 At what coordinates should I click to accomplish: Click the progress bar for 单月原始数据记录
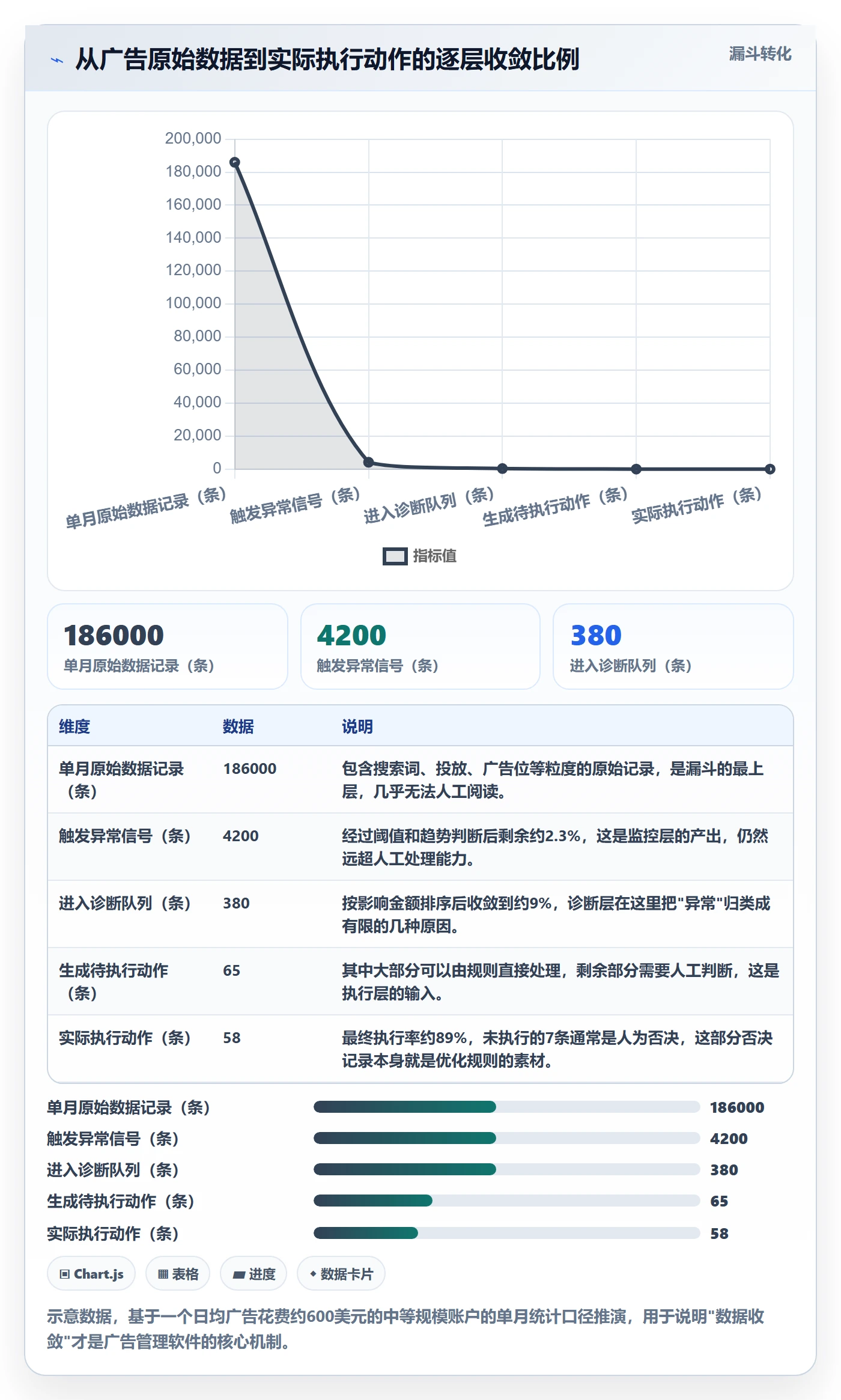(x=507, y=1107)
